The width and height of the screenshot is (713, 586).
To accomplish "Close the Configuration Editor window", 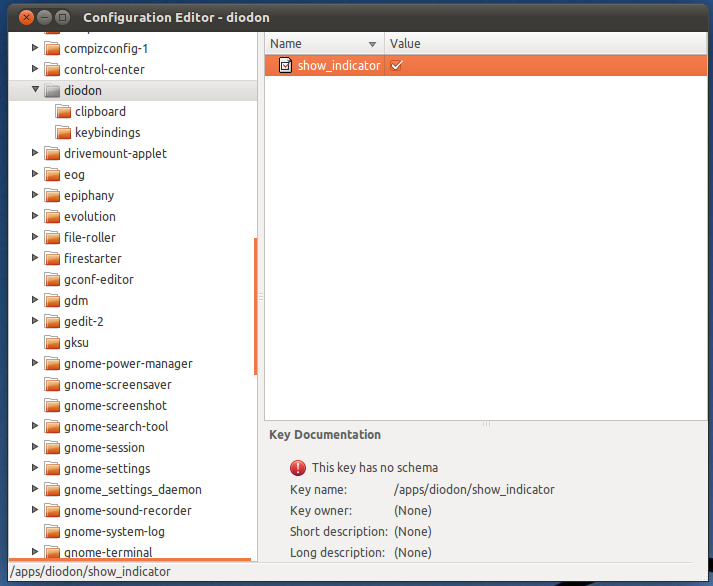I will tap(26, 17).
